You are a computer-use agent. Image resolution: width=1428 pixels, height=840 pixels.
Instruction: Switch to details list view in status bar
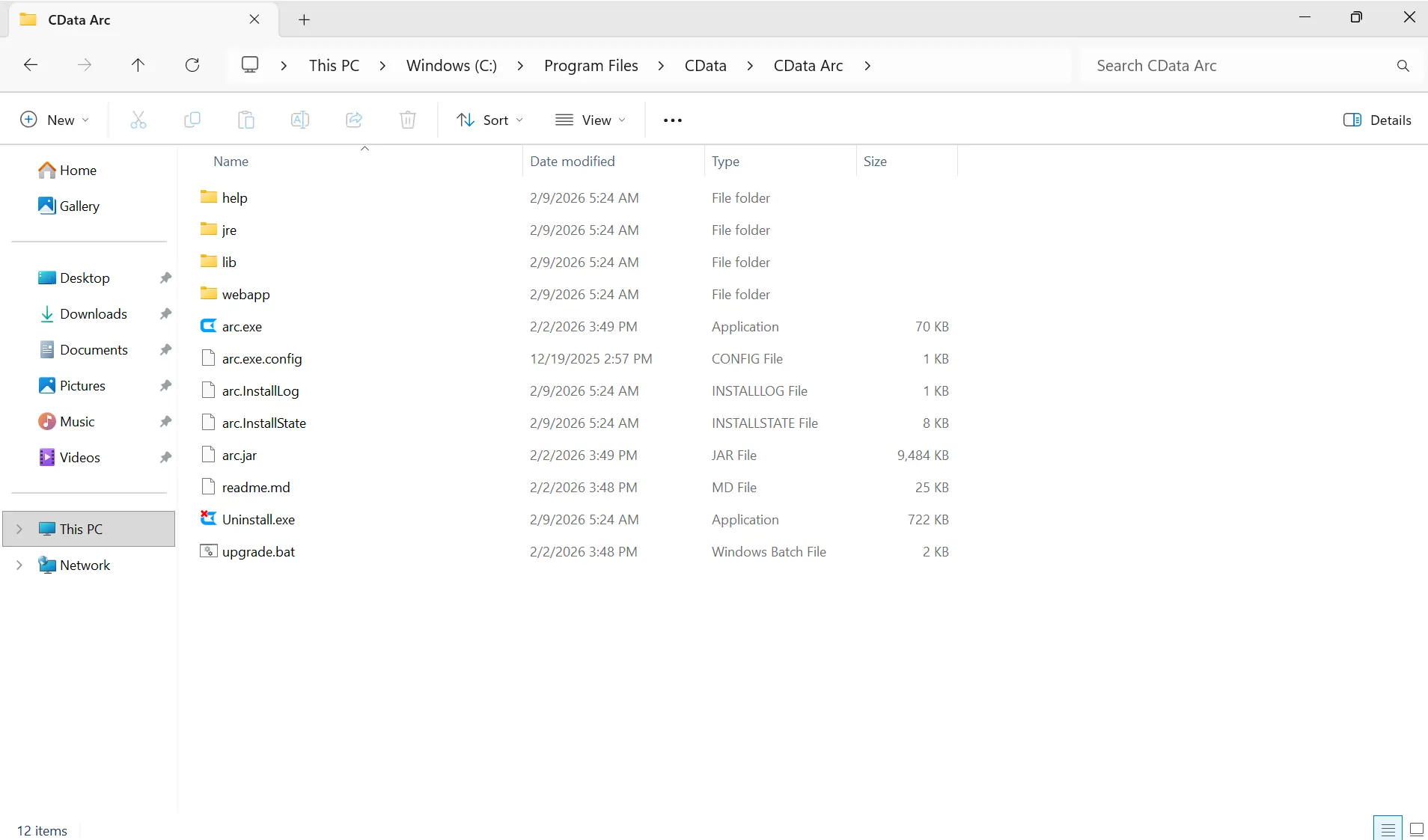coord(1388,829)
